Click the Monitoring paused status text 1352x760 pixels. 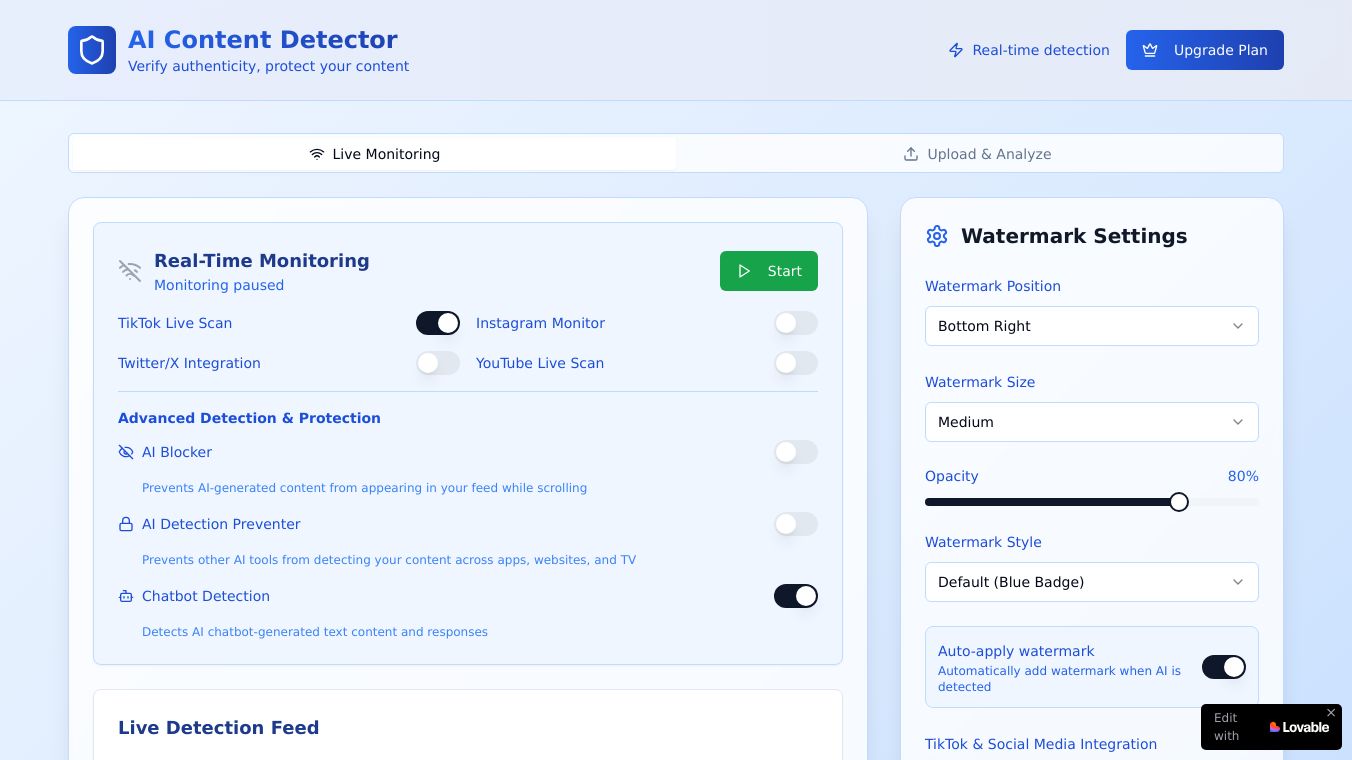click(219, 285)
